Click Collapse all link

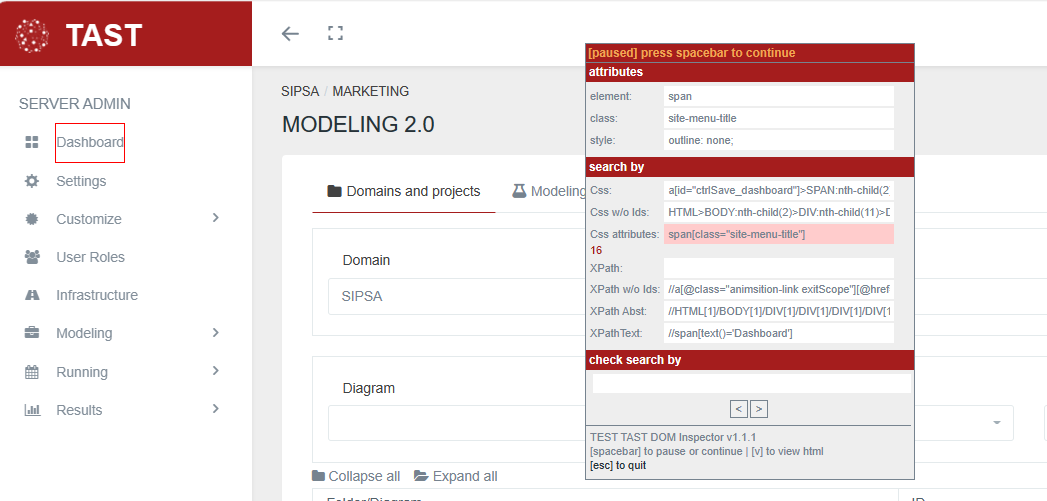click(x=356, y=476)
